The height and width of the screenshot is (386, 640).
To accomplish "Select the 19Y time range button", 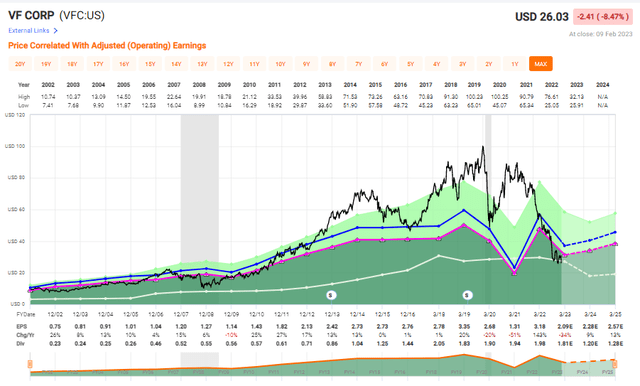I will 46,64.
